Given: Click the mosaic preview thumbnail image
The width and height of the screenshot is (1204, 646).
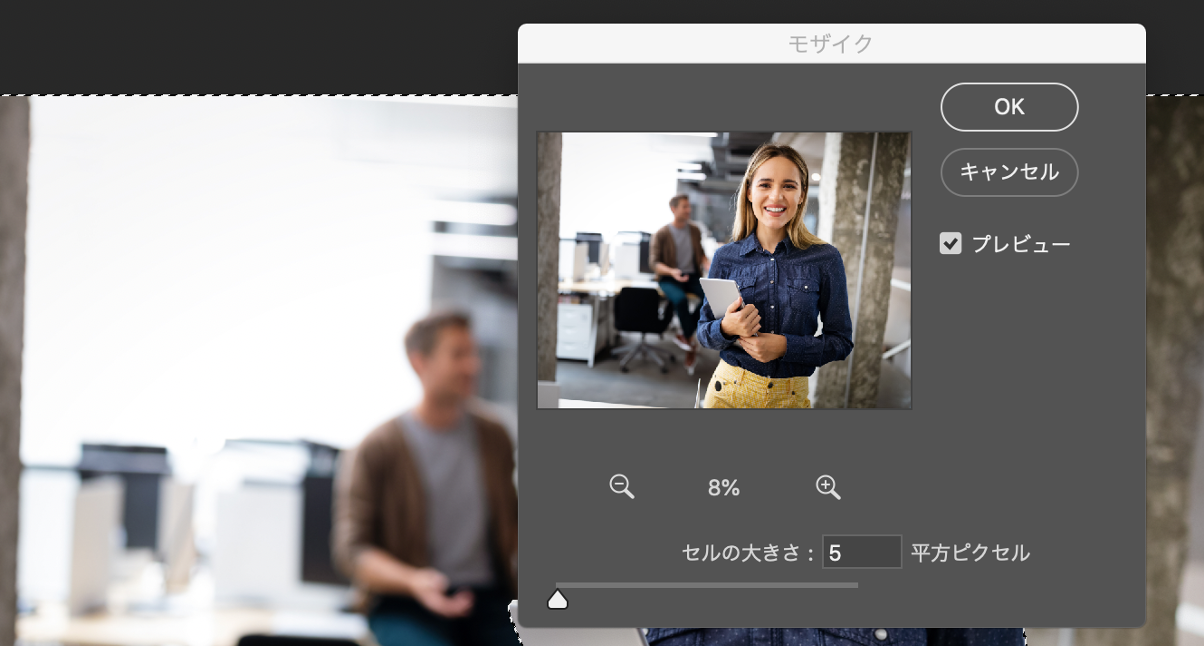Looking at the screenshot, I should pyautogui.click(x=724, y=270).
